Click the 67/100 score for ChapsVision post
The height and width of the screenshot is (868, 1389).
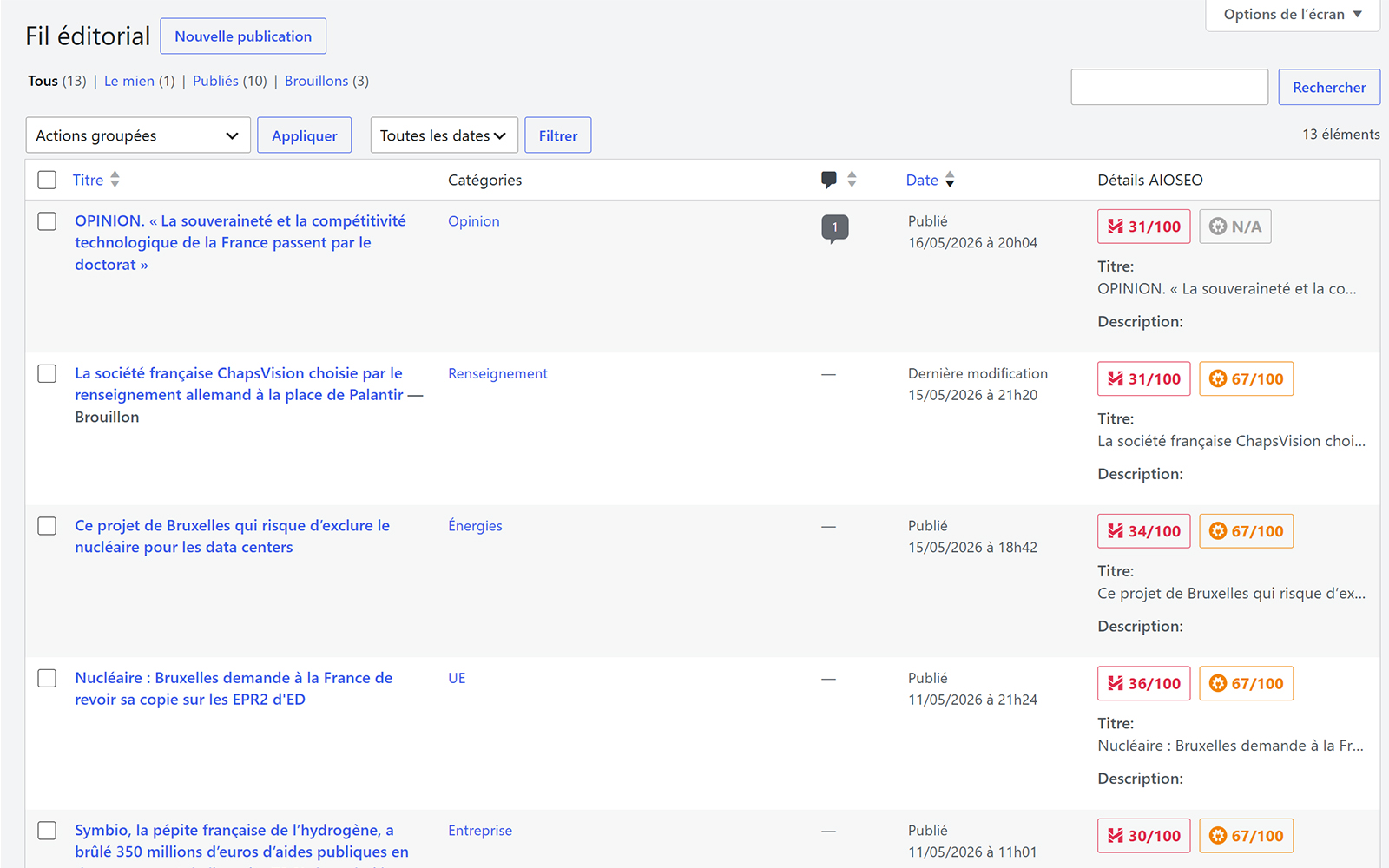[x=1247, y=378]
